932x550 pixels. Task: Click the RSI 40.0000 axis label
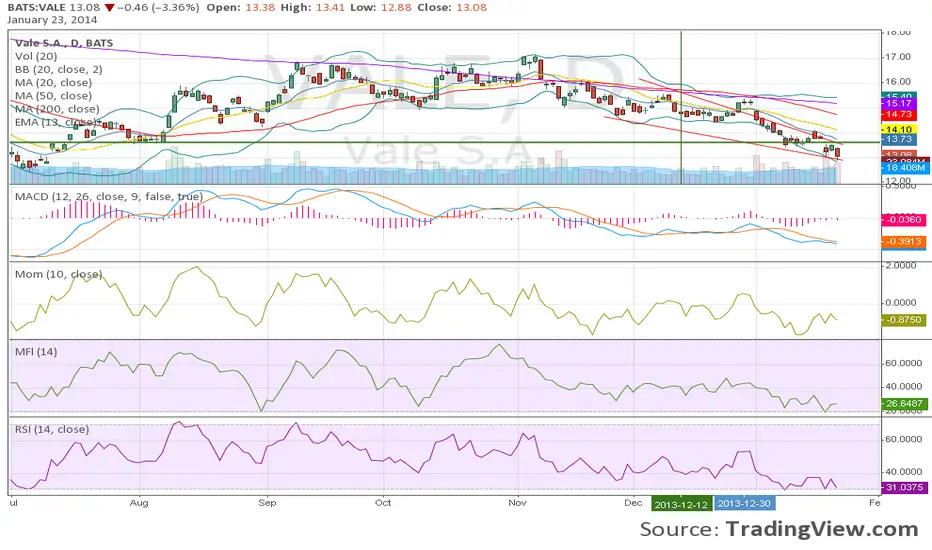[903, 472]
